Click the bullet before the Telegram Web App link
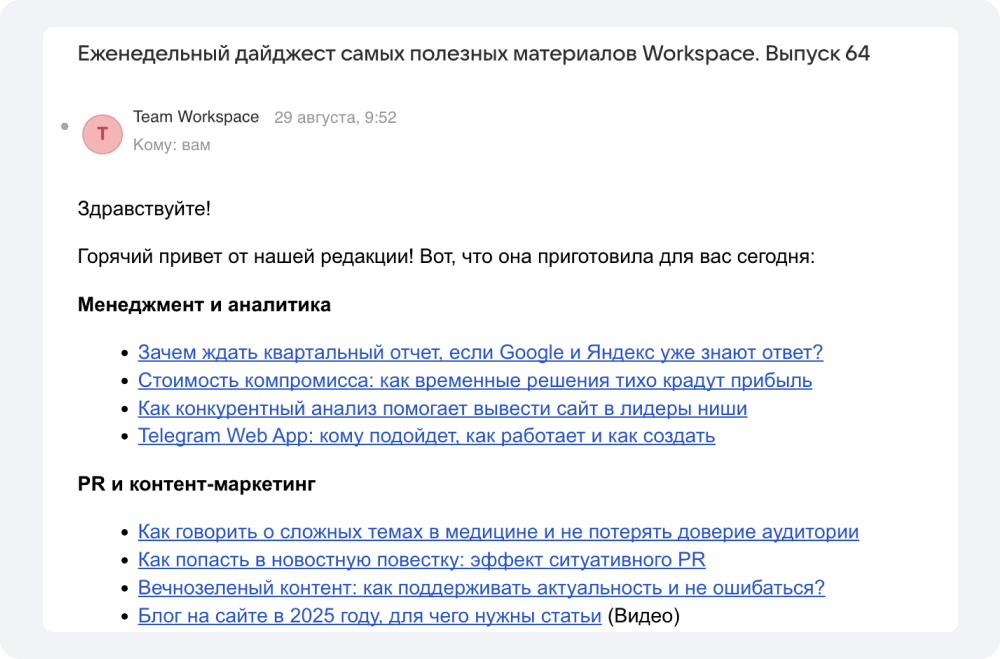The width and height of the screenshot is (1000, 659). pyautogui.click(x=124, y=437)
